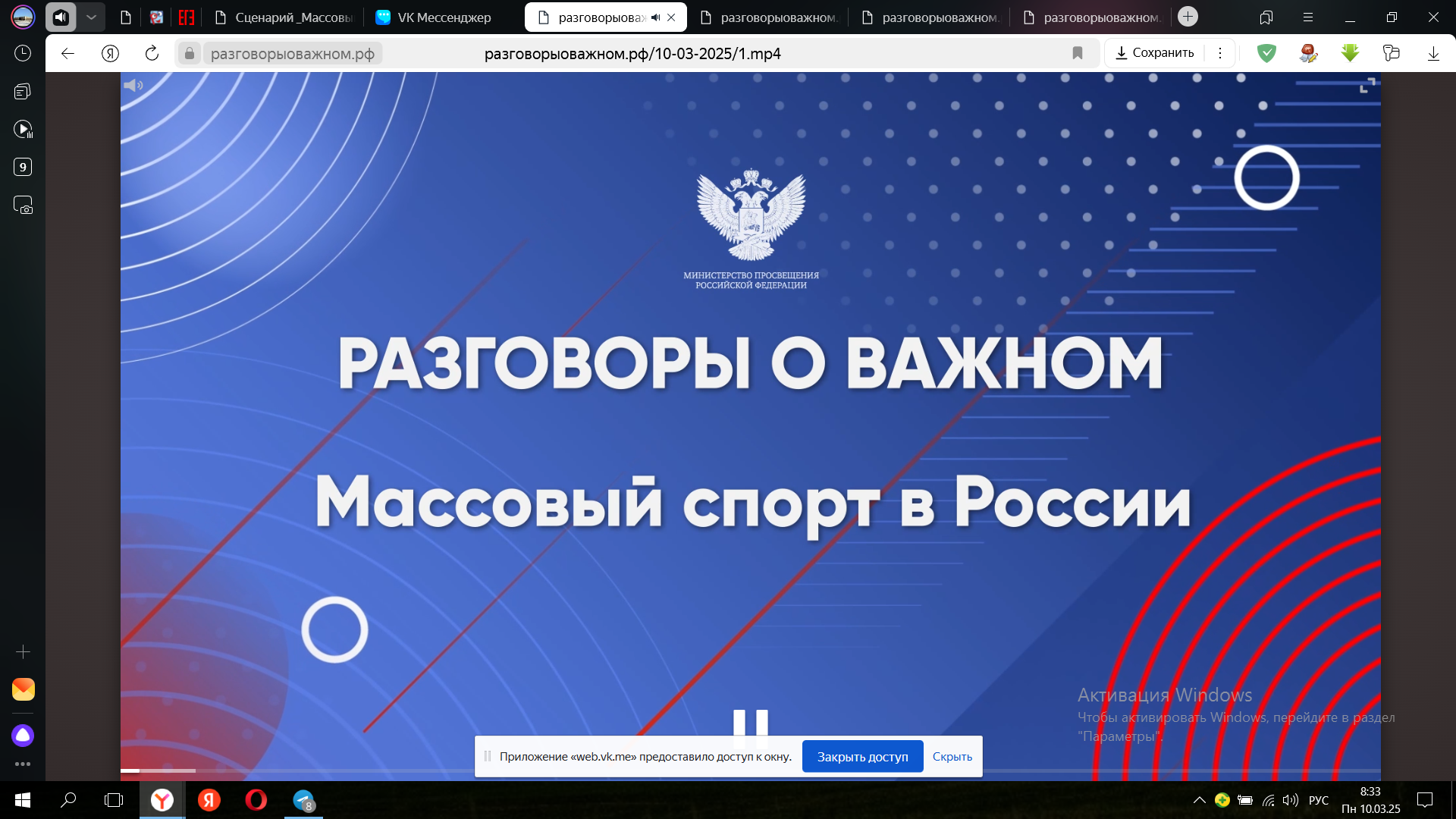Open the tray battery status icon
The image size is (1456, 819).
click(1245, 800)
